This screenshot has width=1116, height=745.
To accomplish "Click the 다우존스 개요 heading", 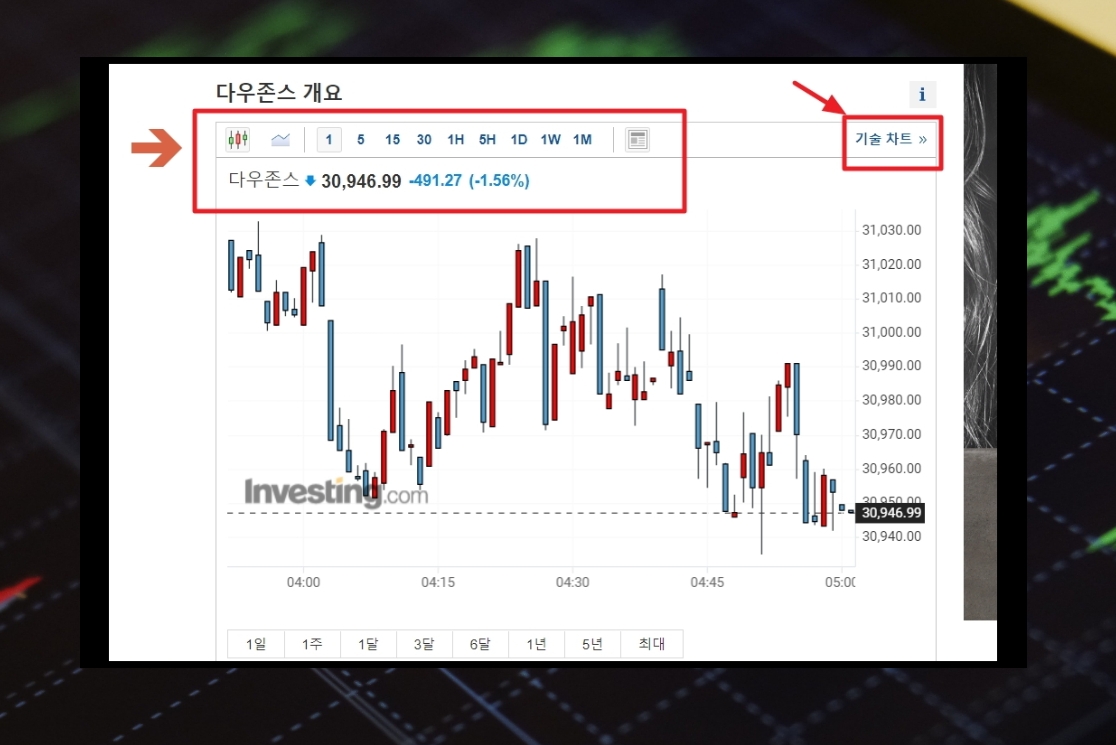I will tap(279, 93).
